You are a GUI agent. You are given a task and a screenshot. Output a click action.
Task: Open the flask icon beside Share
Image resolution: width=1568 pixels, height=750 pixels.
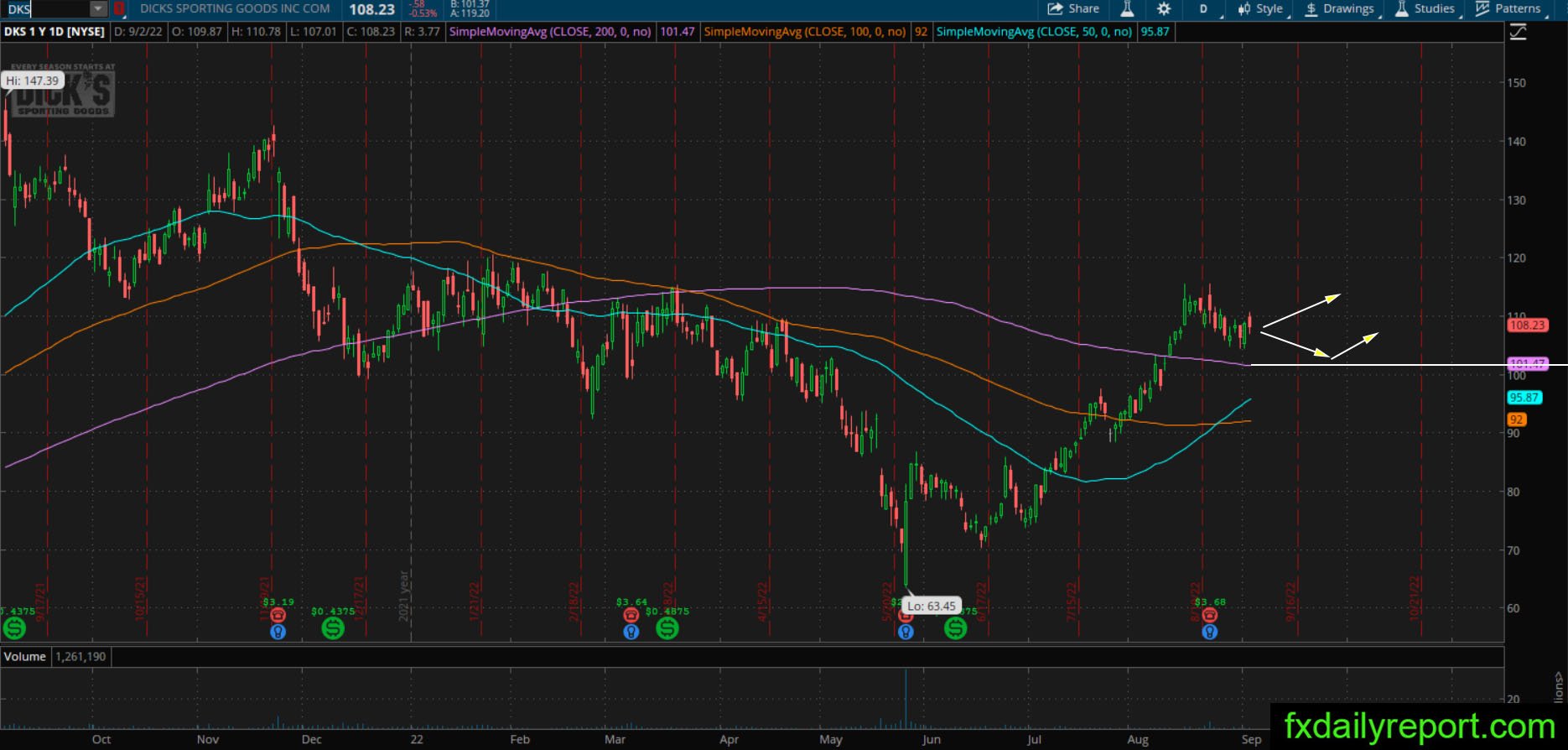(1127, 9)
